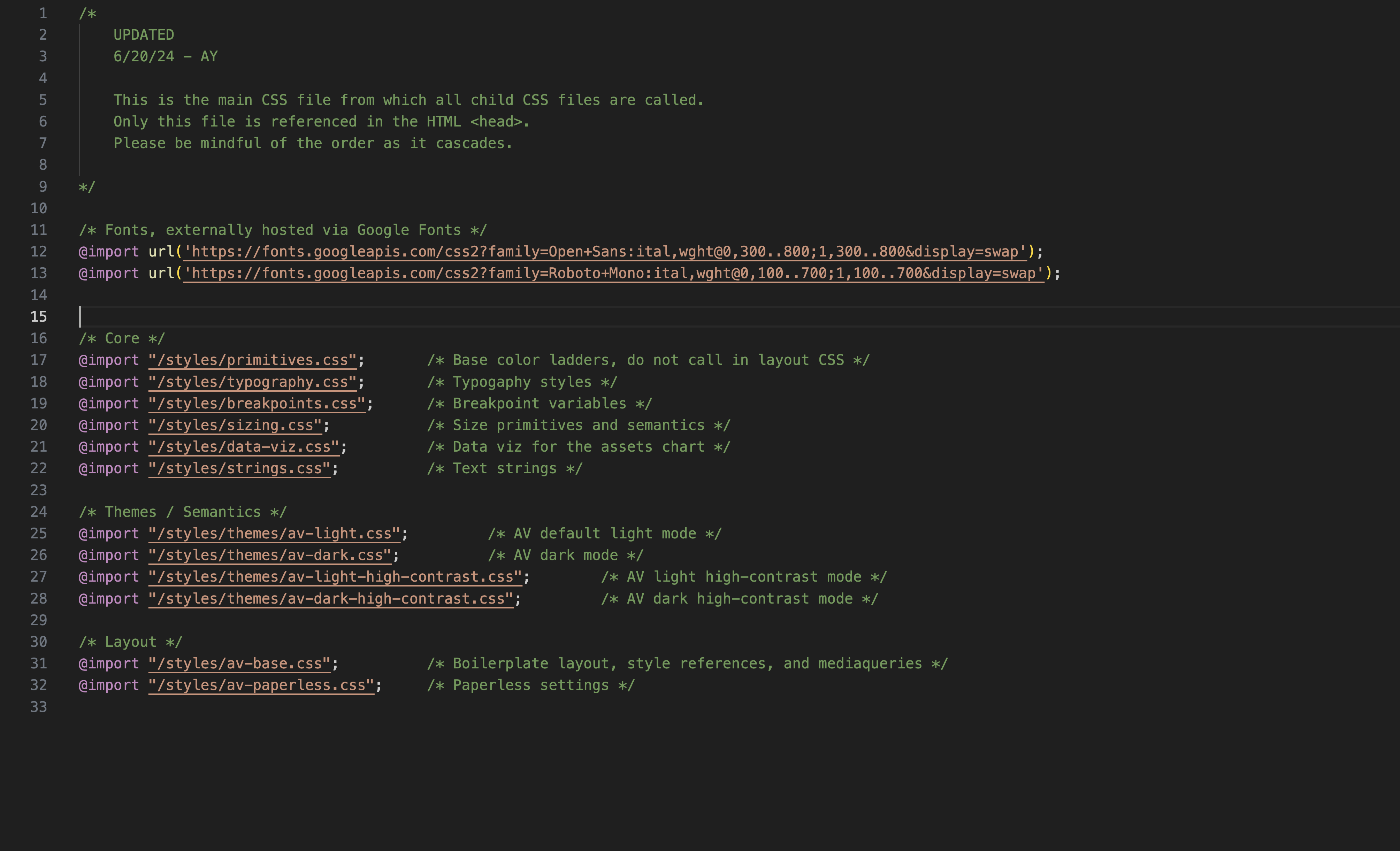Follow the data-viz.css import path
The height and width of the screenshot is (851, 1400).
tap(244, 446)
